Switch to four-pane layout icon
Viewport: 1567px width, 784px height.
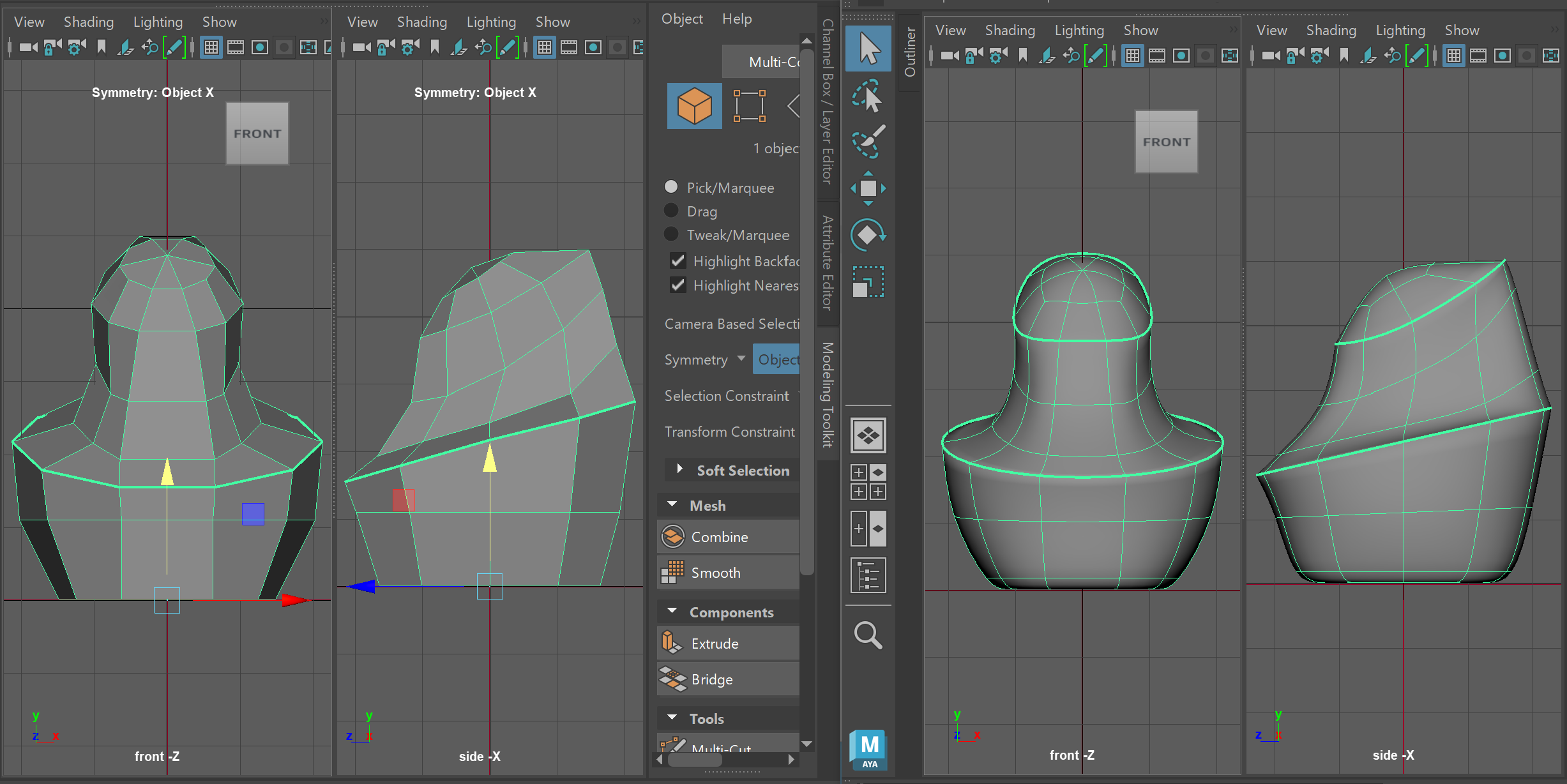(868, 482)
